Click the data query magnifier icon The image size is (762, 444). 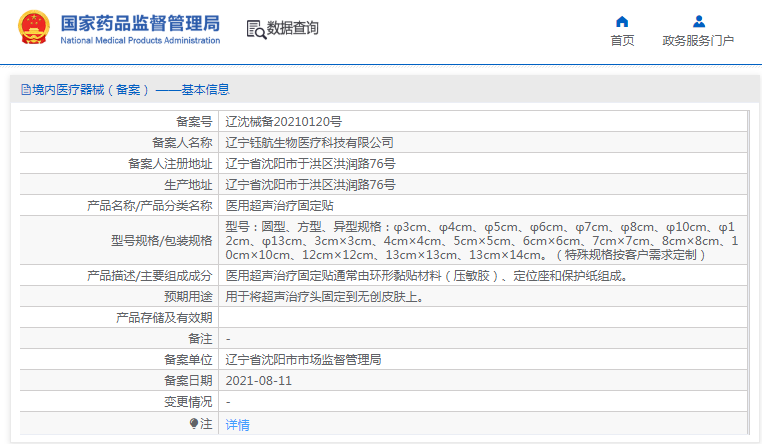256,29
